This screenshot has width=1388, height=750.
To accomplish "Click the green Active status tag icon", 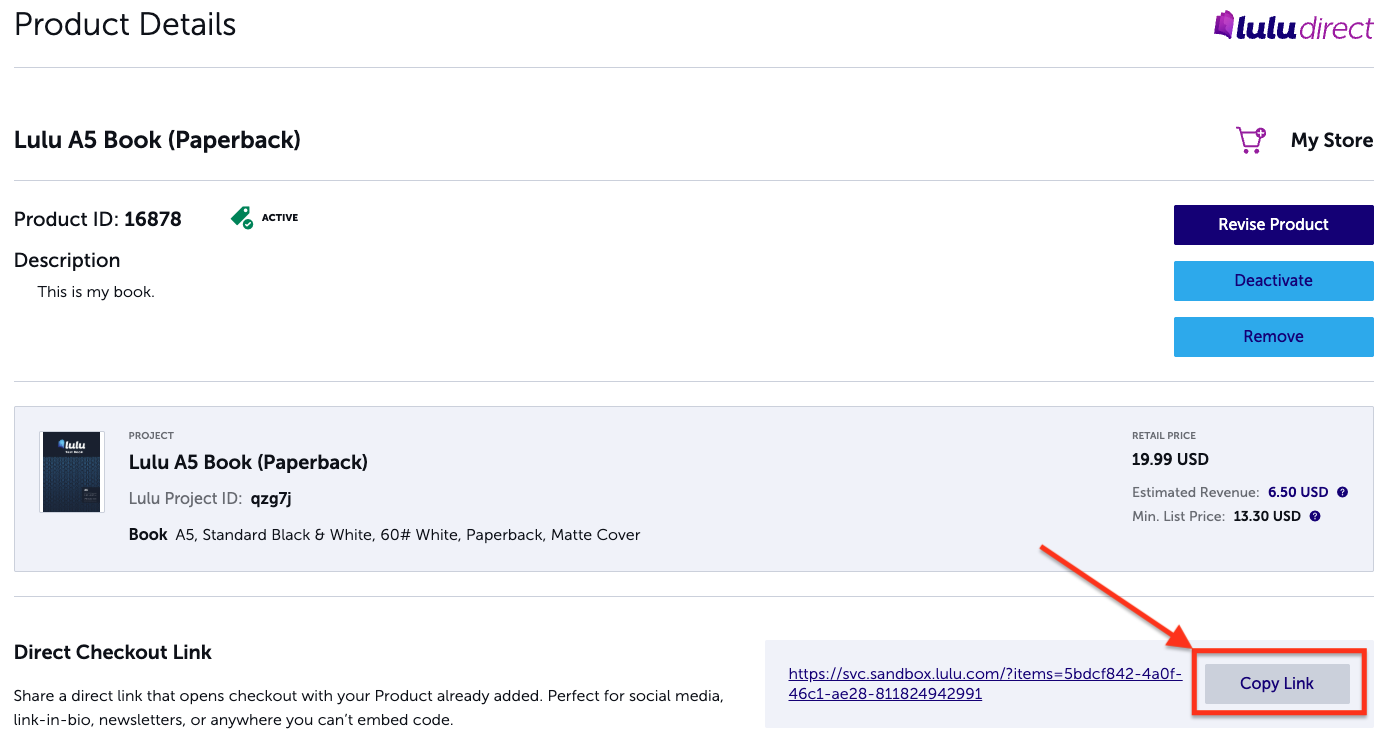I will point(241,218).
